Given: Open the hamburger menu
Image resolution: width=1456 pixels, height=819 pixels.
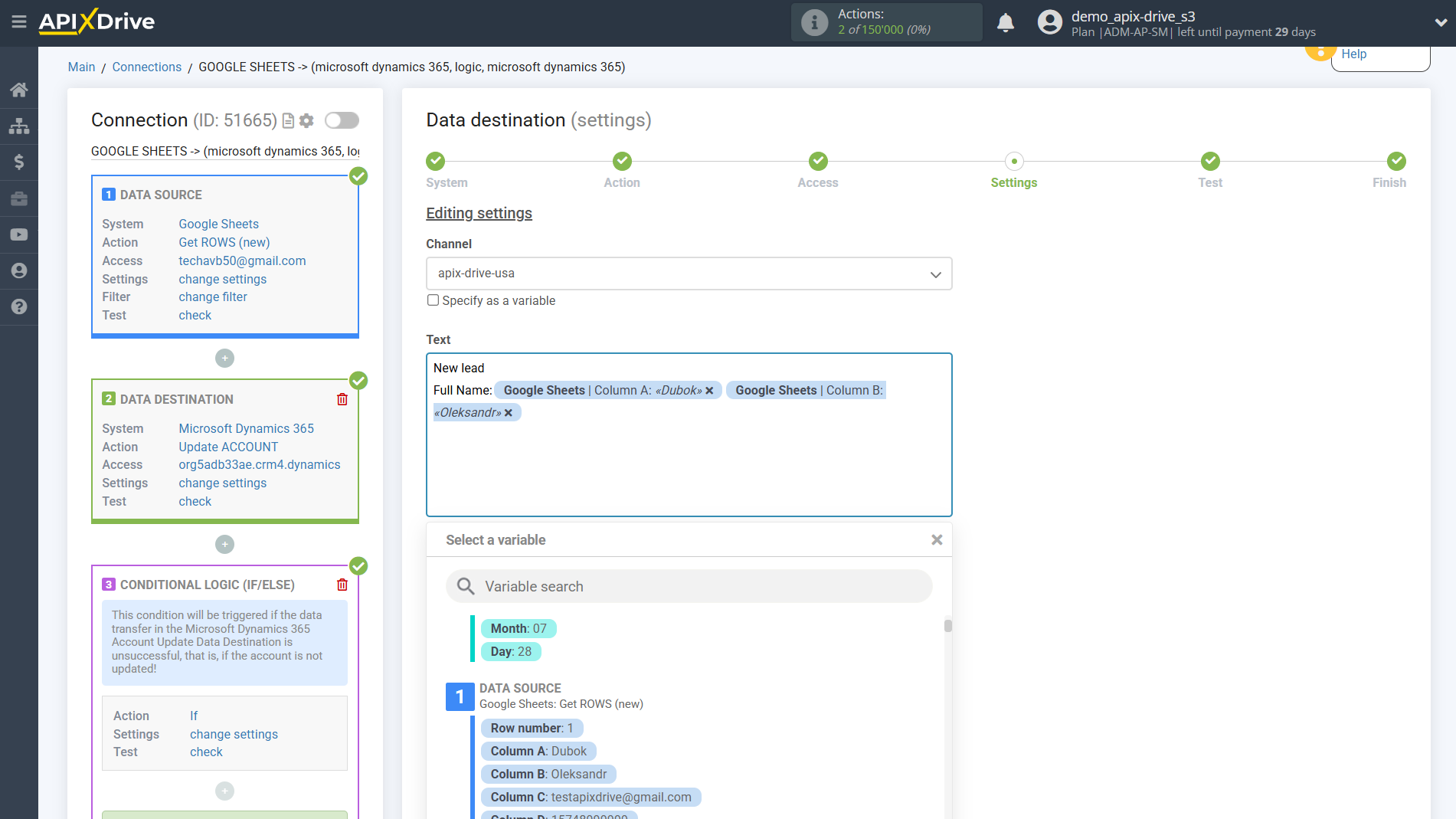Looking at the screenshot, I should click(19, 22).
